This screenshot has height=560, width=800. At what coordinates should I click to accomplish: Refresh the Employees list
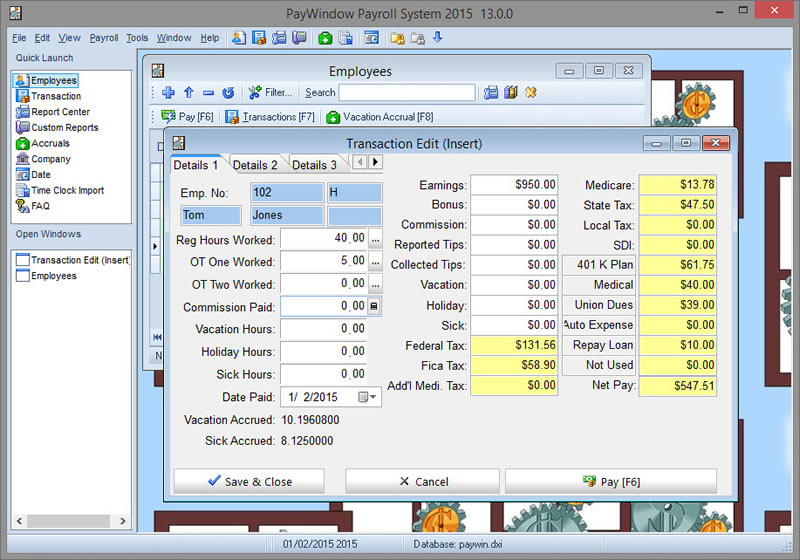[228, 92]
